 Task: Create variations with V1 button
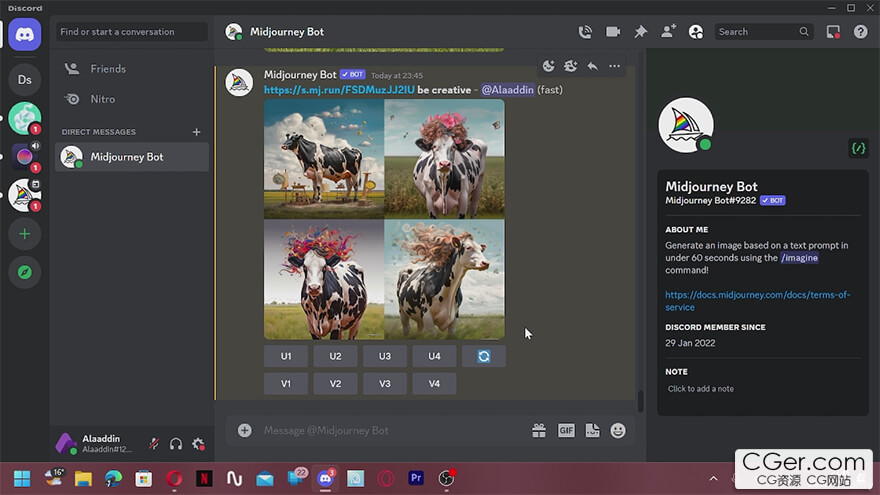click(286, 384)
